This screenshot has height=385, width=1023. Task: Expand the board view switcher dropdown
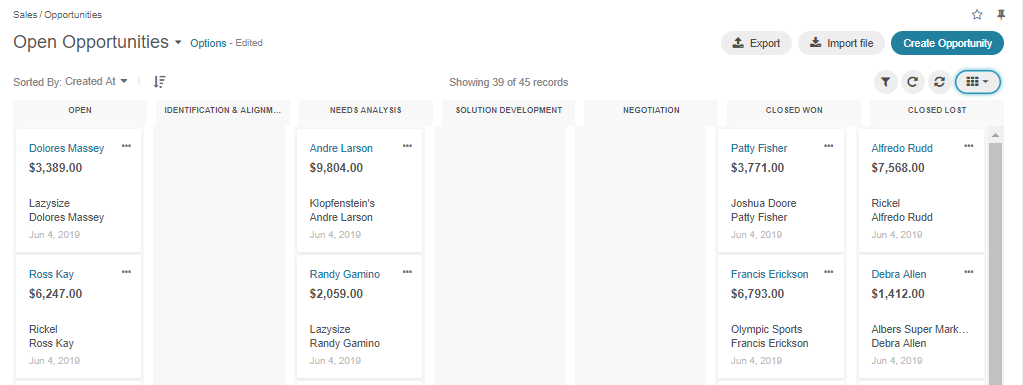(x=977, y=82)
